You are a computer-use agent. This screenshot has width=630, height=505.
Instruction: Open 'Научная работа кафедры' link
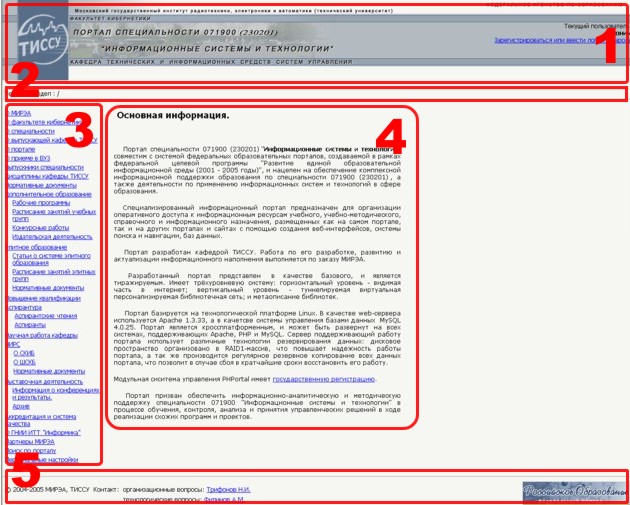click(x=43, y=335)
